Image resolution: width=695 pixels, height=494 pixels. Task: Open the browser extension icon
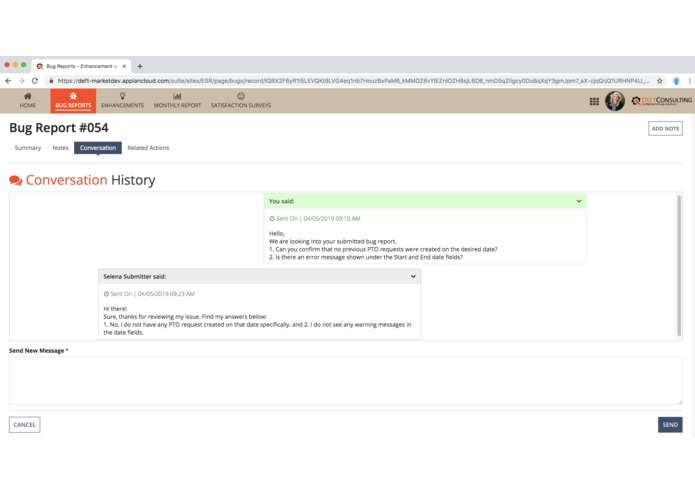pyautogui.click(x=676, y=81)
